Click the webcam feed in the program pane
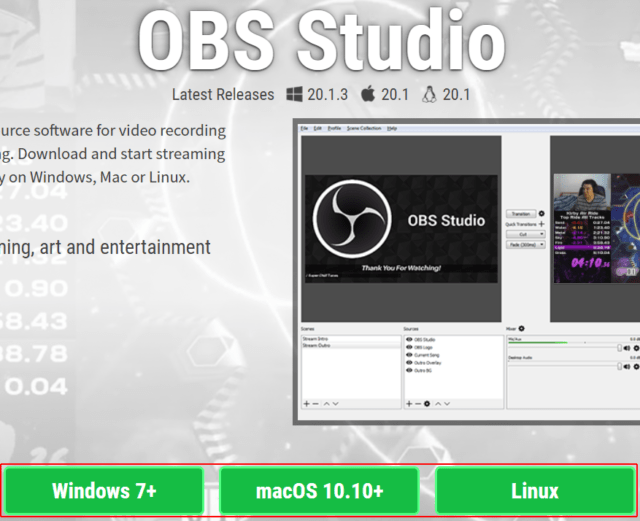The height and width of the screenshot is (521, 640). [582, 192]
